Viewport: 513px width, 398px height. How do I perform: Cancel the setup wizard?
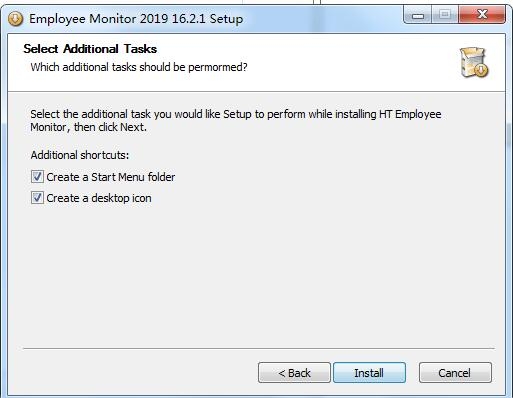pos(455,373)
